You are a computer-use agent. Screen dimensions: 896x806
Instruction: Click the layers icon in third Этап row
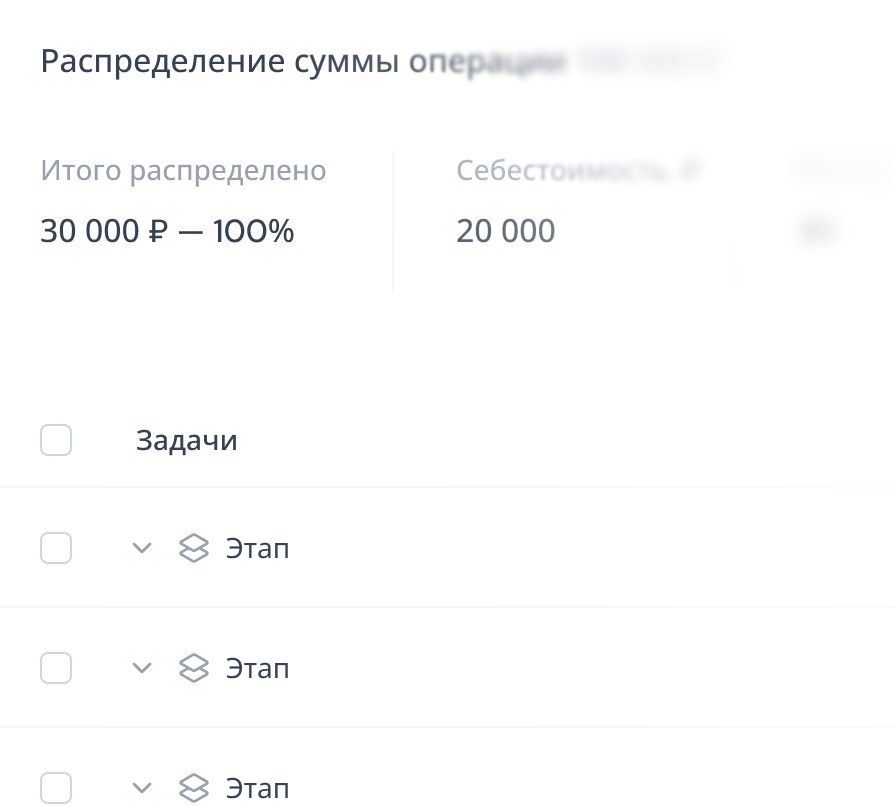click(193, 786)
